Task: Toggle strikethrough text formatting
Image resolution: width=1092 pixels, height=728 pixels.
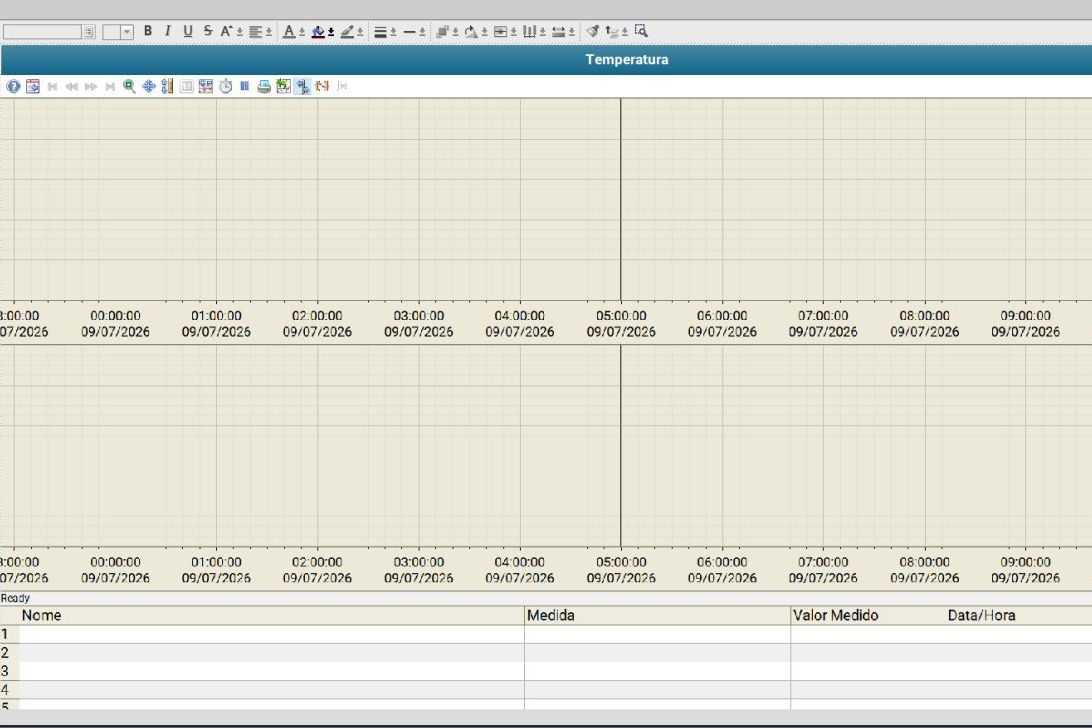Action: click(208, 31)
